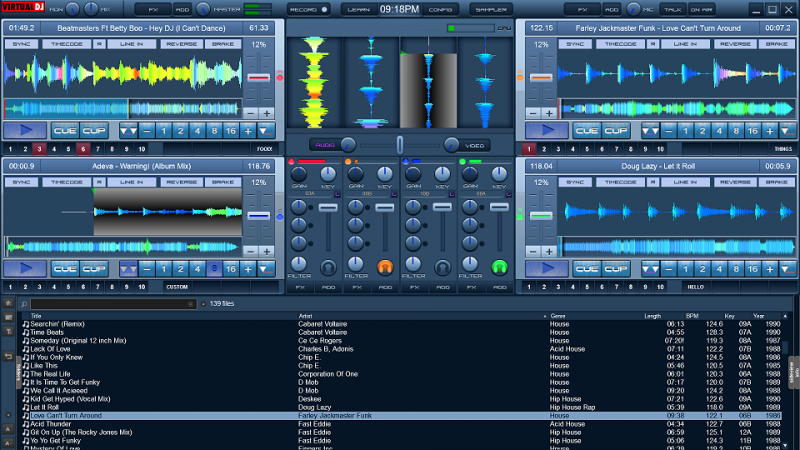The image size is (800, 450).
Task: Enable Brake on the Adeva deck
Action: click(x=225, y=183)
